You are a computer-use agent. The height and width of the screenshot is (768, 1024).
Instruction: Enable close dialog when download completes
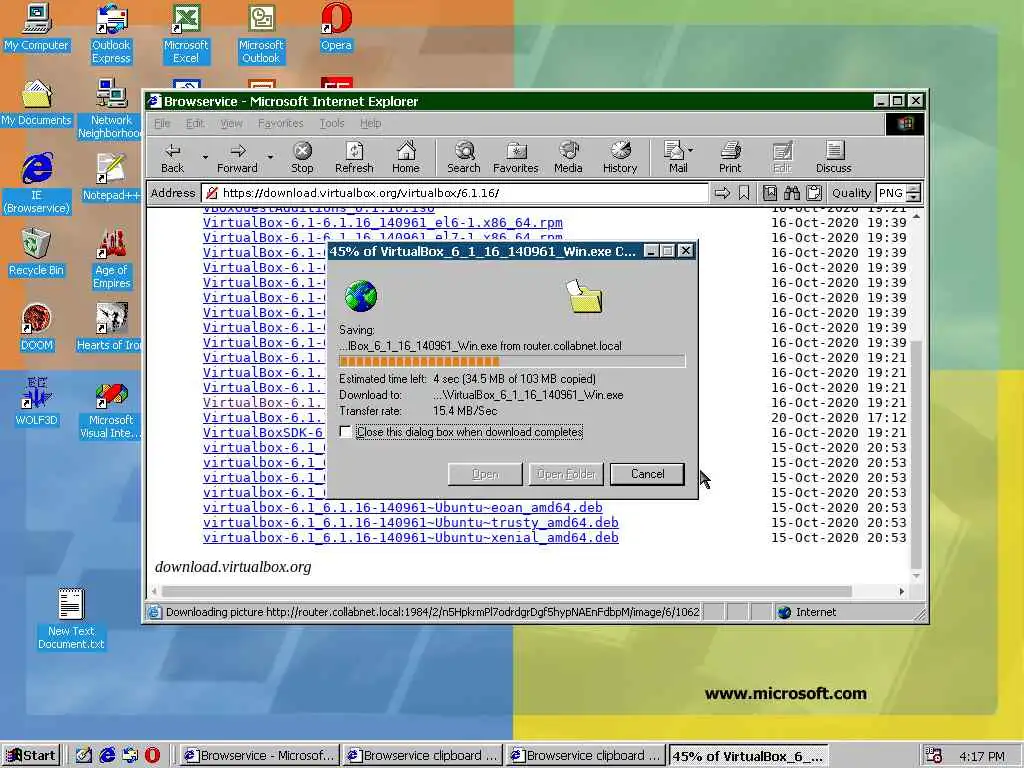[345, 432]
